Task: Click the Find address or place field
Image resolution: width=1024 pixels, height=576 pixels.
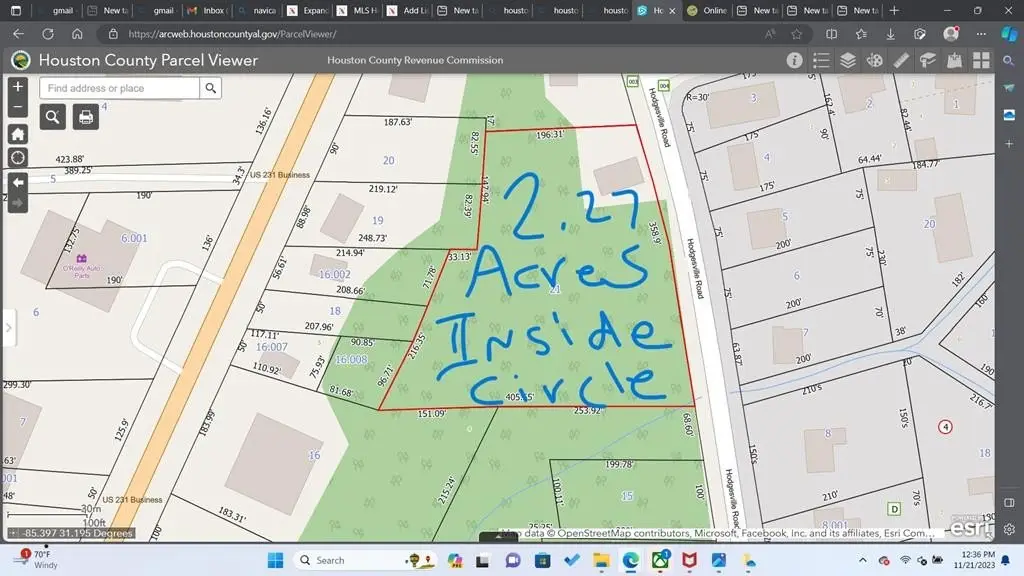Action: [x=119, y=88]
